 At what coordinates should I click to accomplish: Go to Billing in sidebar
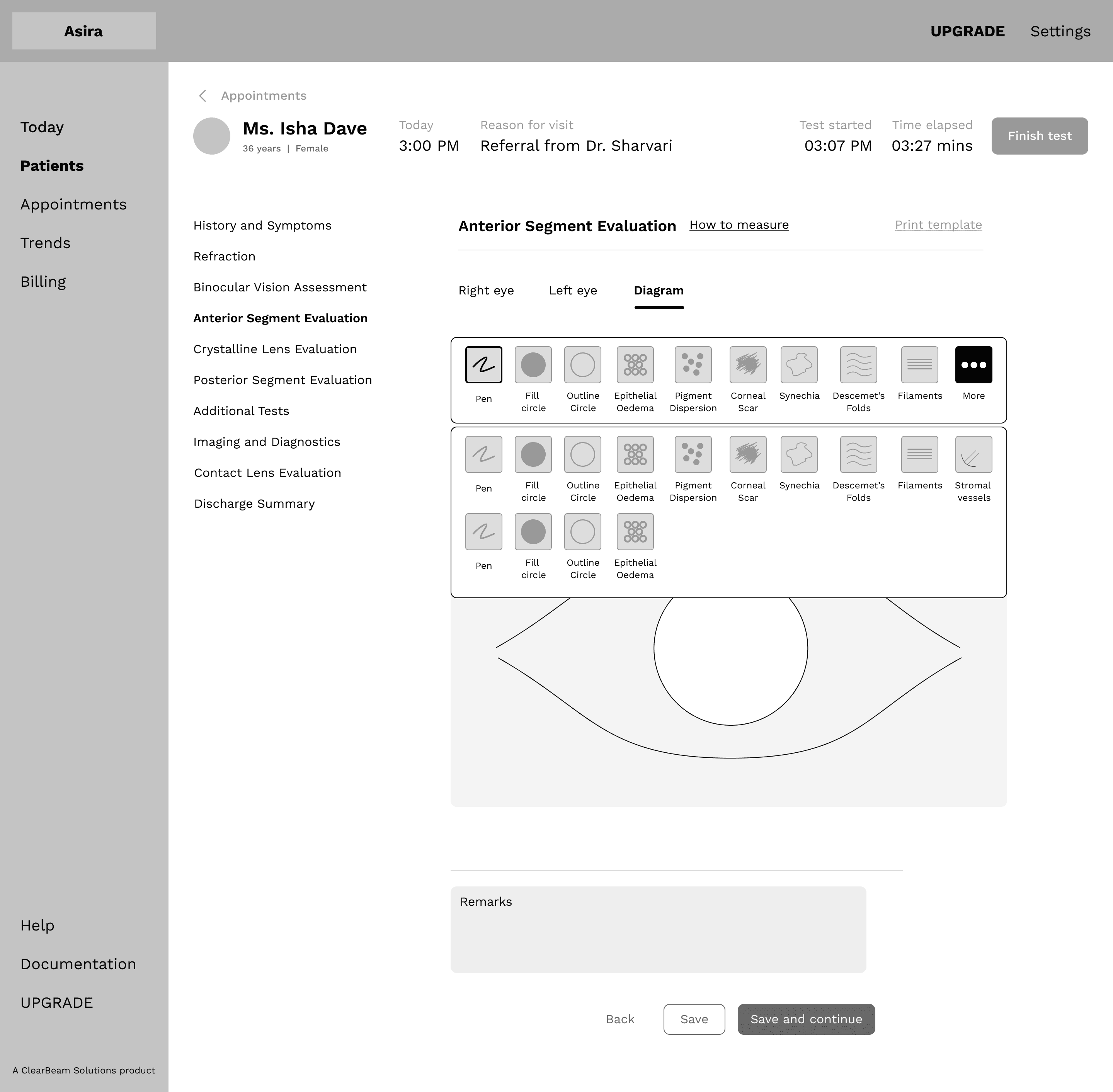click(43, 282)
